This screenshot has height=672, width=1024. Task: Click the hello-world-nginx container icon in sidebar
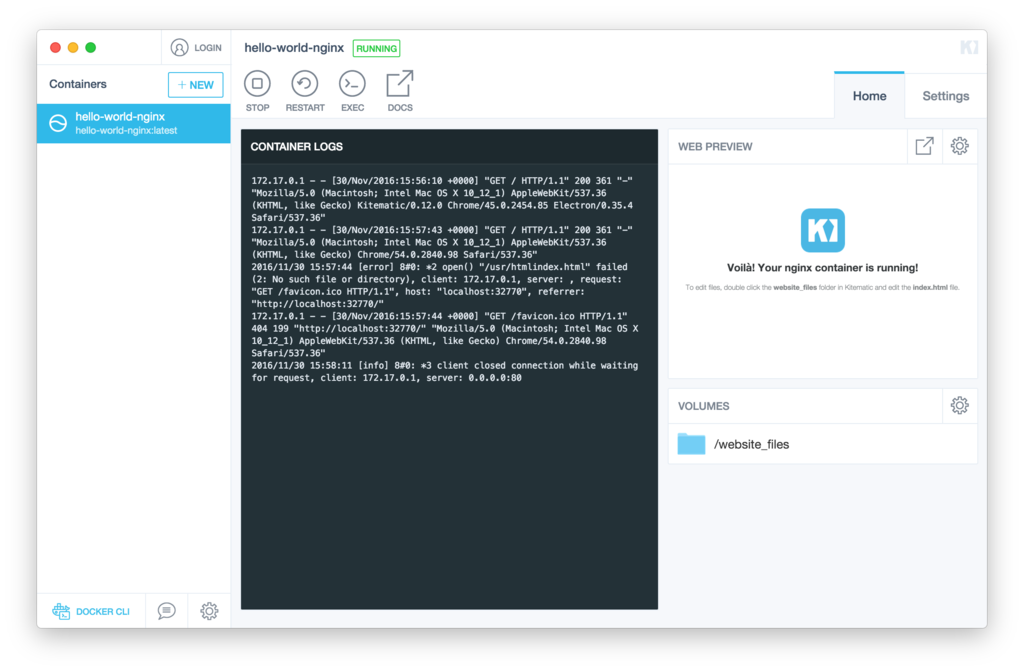pos(58,123)
